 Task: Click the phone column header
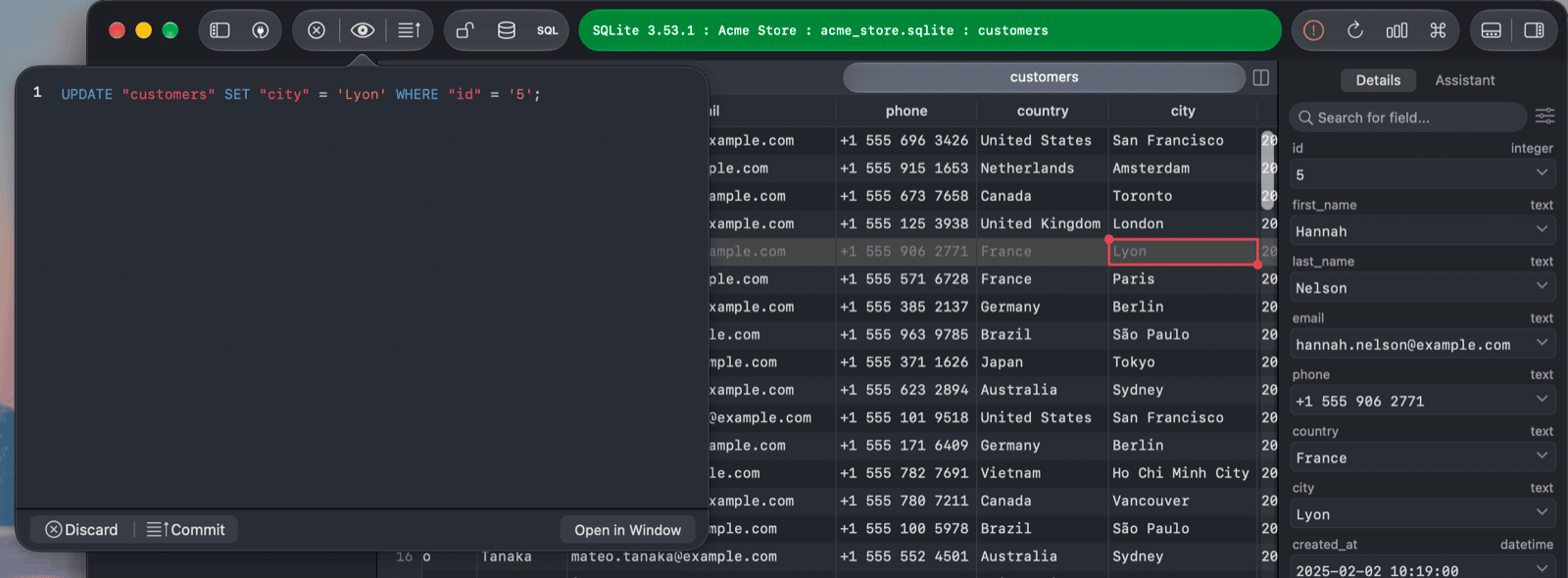[906, 112]
